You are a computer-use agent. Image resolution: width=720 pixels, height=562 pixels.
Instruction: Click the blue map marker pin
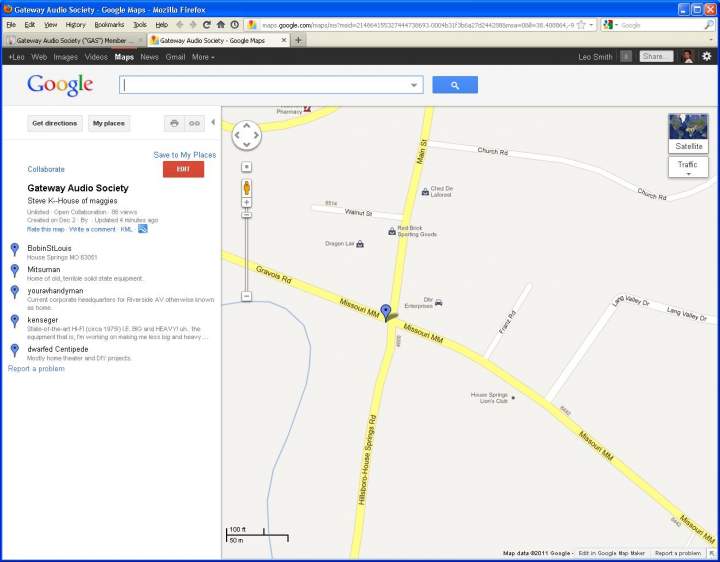[x=386, y=312]
